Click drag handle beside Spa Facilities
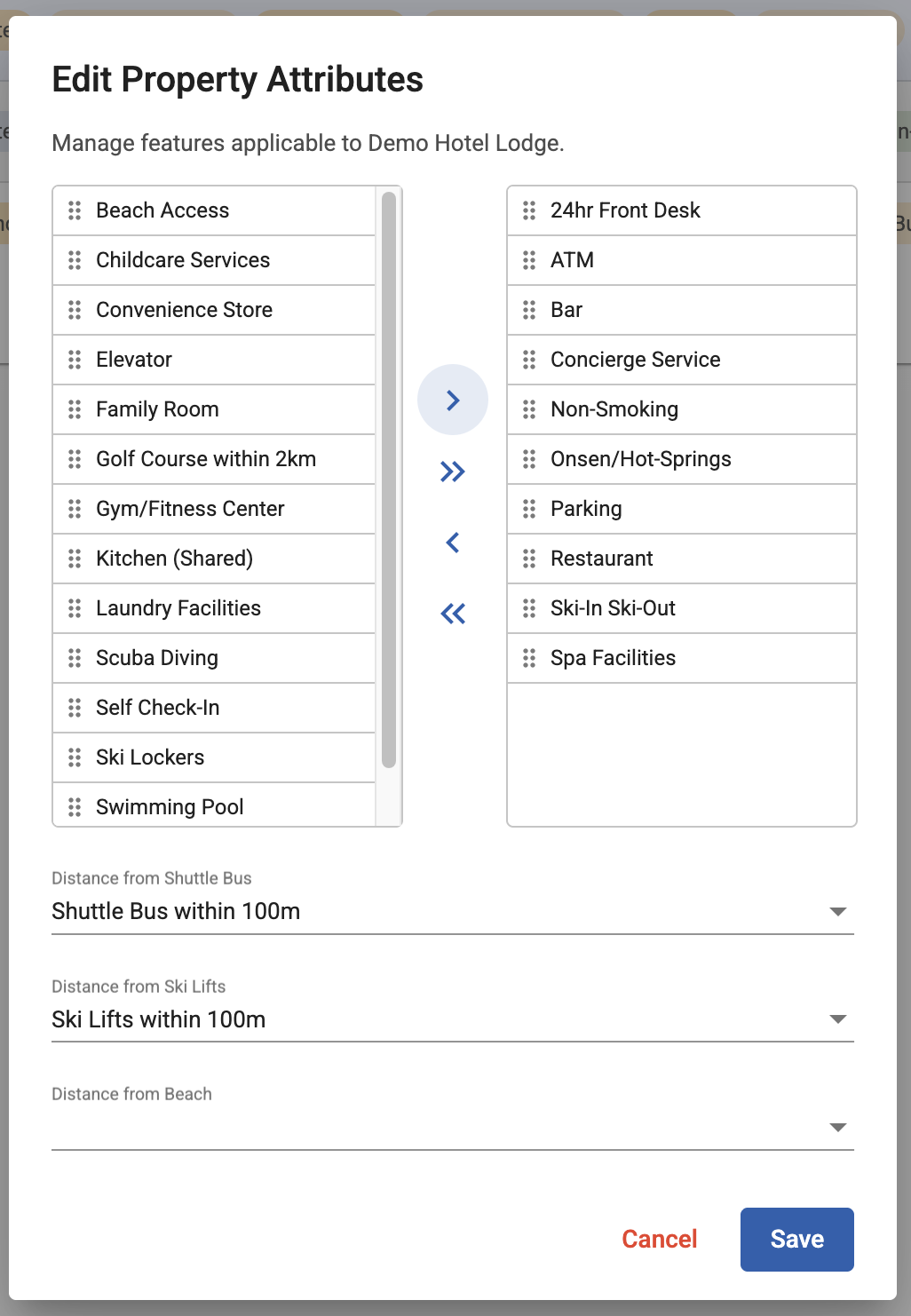The image size is (911, 1316). (529, 658)
